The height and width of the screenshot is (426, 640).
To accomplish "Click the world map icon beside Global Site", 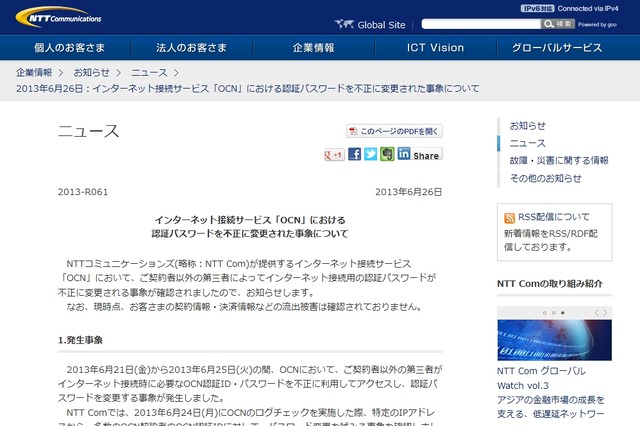I will 344,24.
